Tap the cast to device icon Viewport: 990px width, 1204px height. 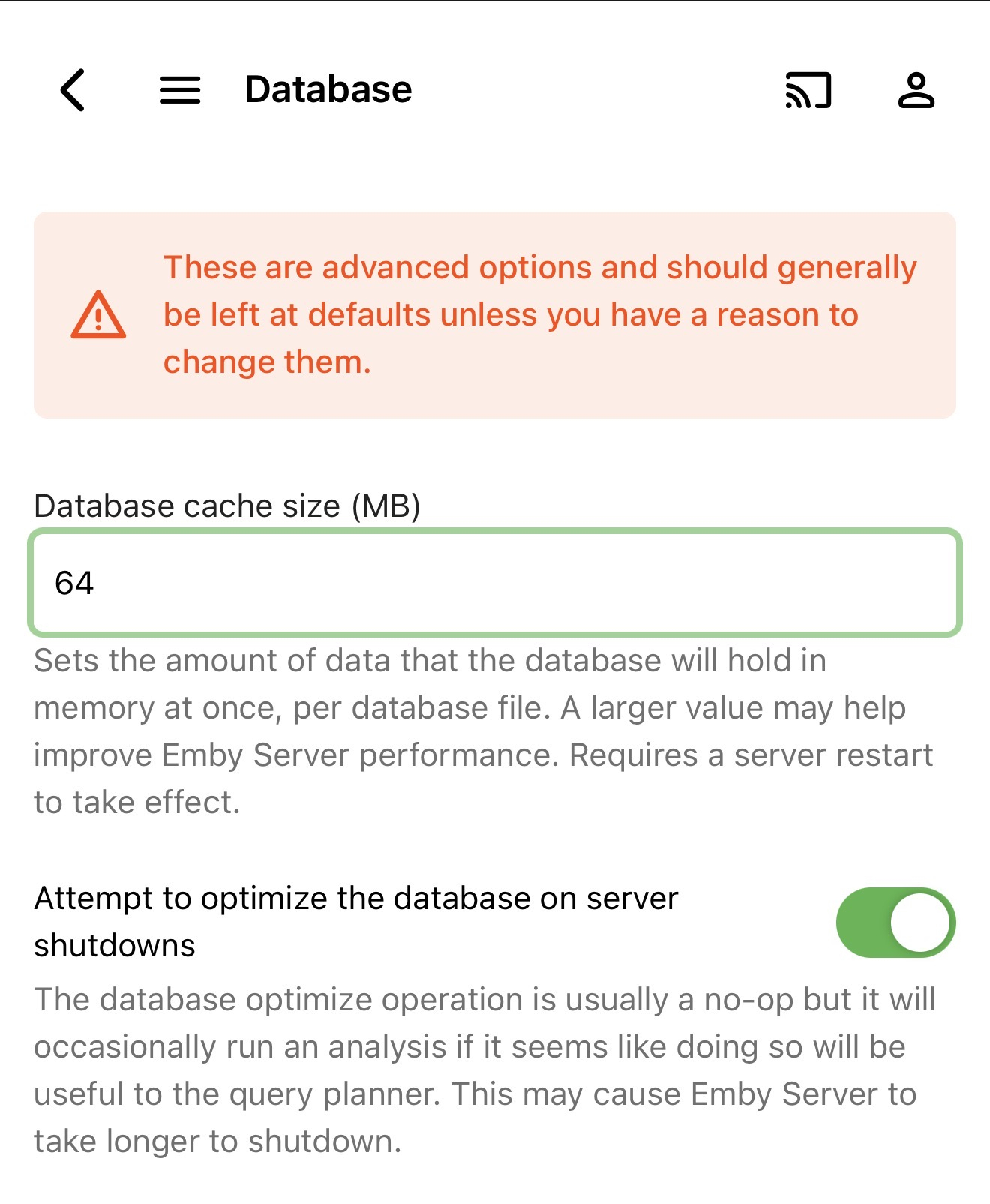[808, 90]
